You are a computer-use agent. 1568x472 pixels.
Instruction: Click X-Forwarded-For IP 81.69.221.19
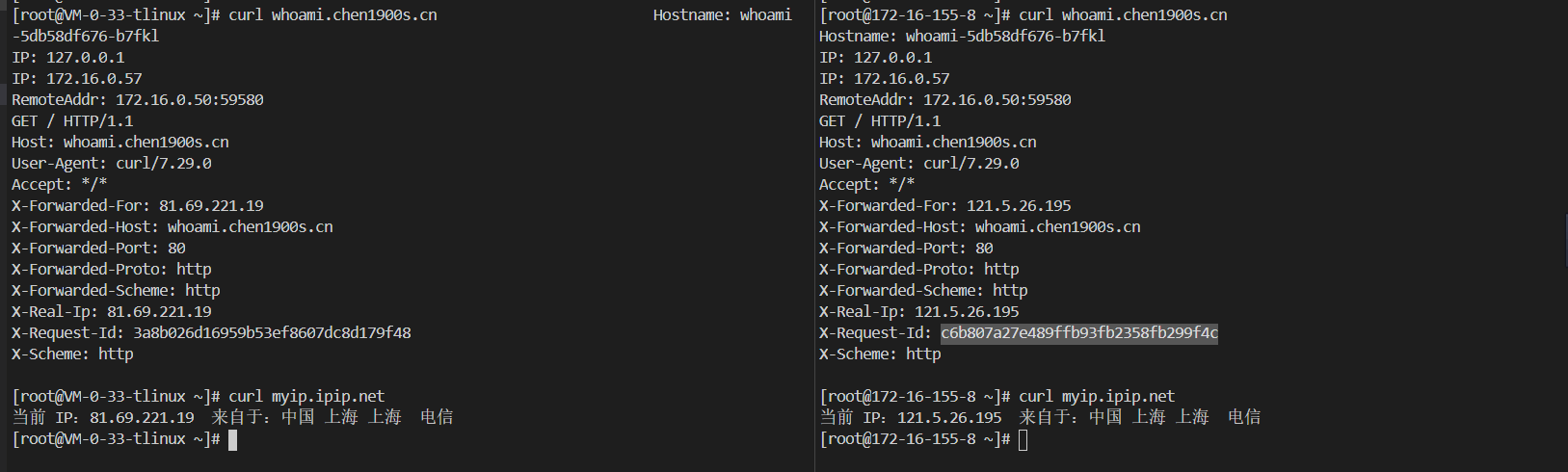pyautogui.click(x=211, y=206)
